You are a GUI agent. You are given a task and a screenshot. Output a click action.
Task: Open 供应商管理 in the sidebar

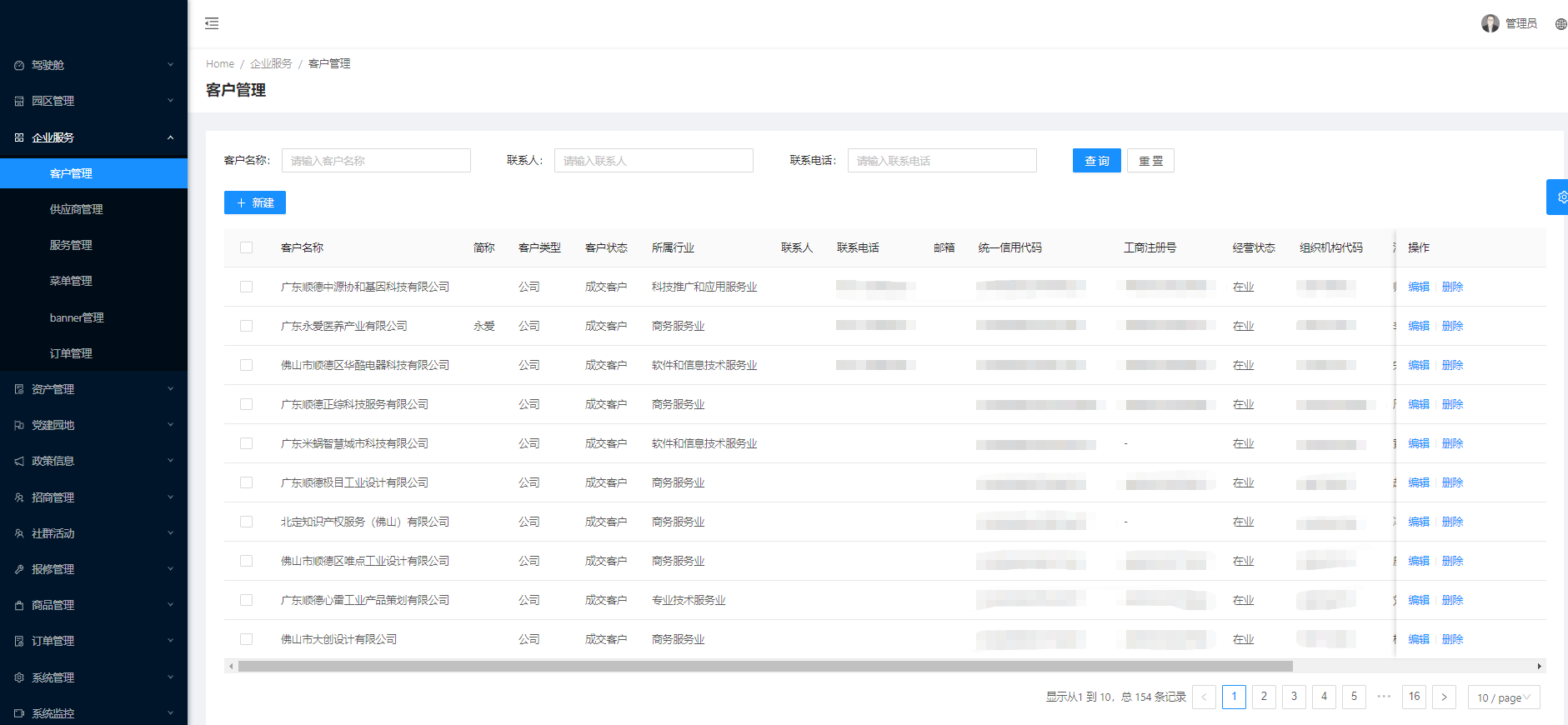77,209
